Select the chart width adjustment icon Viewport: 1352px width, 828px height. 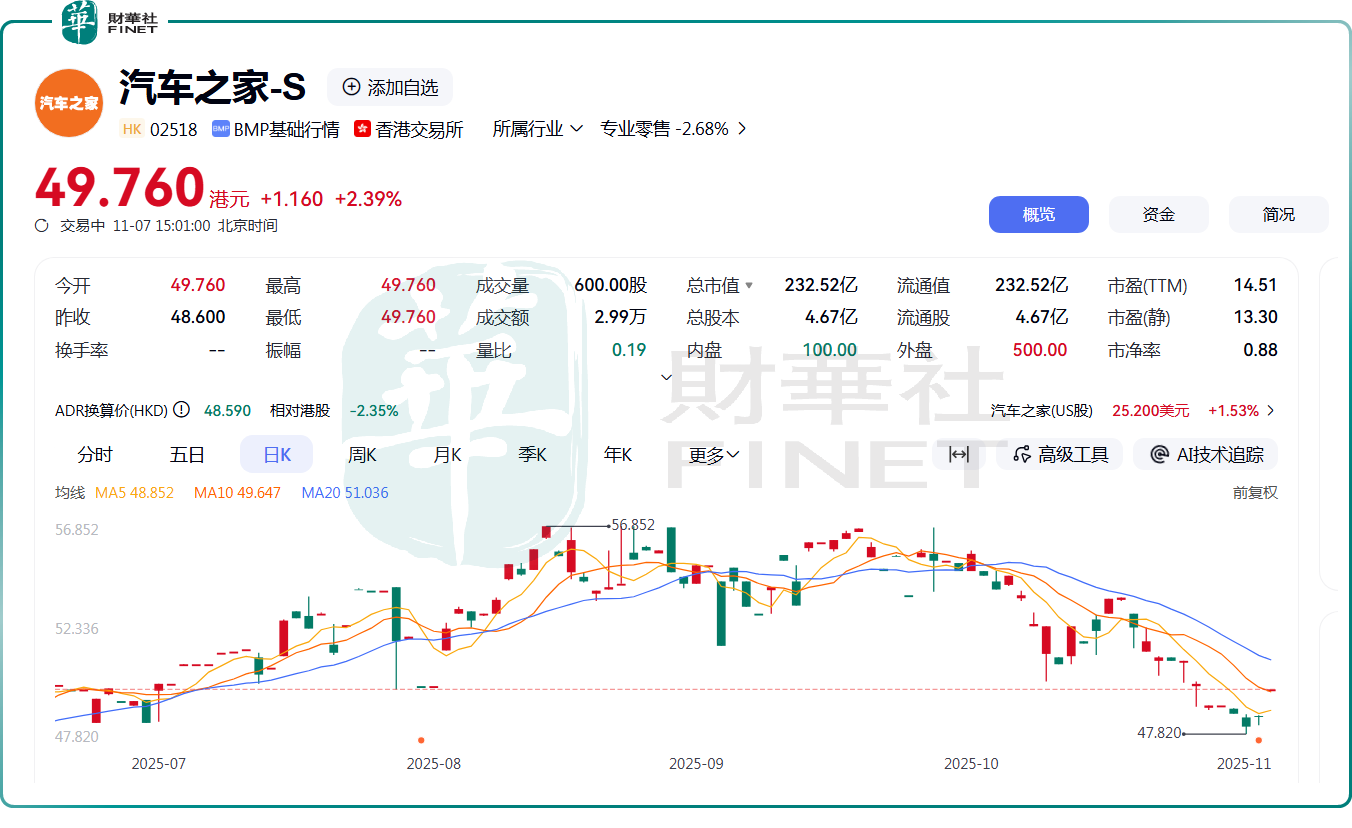coord(957,454)
